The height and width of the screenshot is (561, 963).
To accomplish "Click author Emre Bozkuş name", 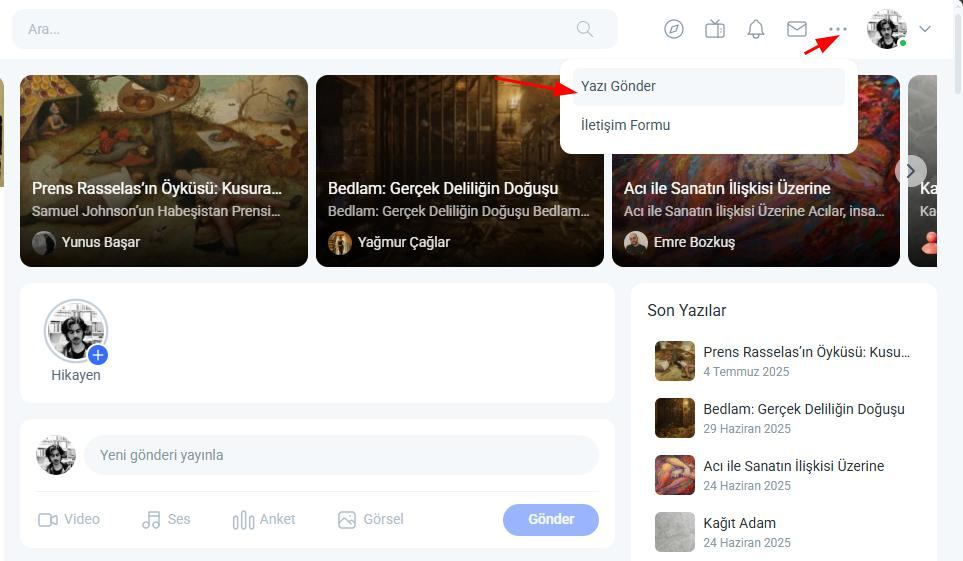I will pos(694,242).
